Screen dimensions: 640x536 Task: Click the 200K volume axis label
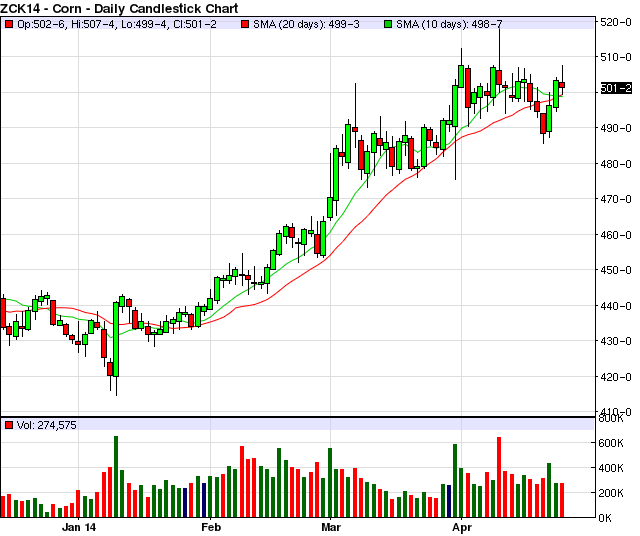tap(611, 493)
